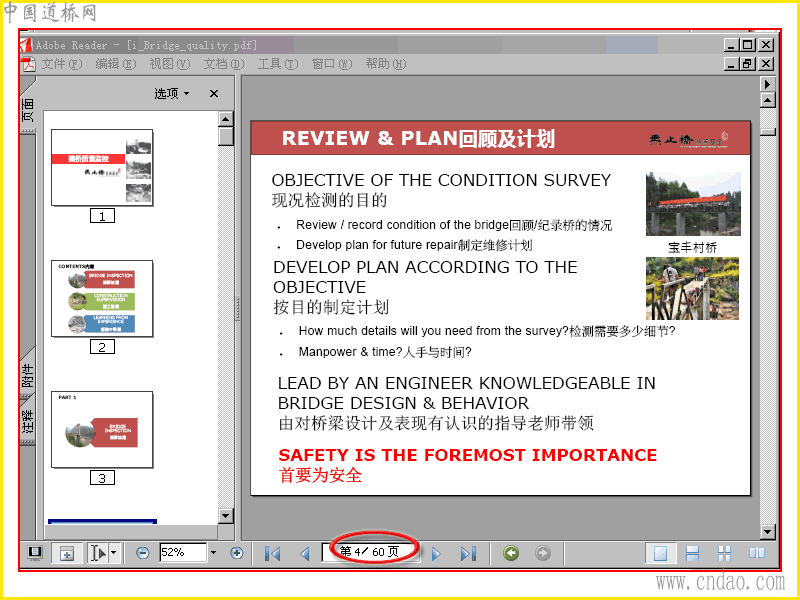Go to the first page

click(272, 553)
